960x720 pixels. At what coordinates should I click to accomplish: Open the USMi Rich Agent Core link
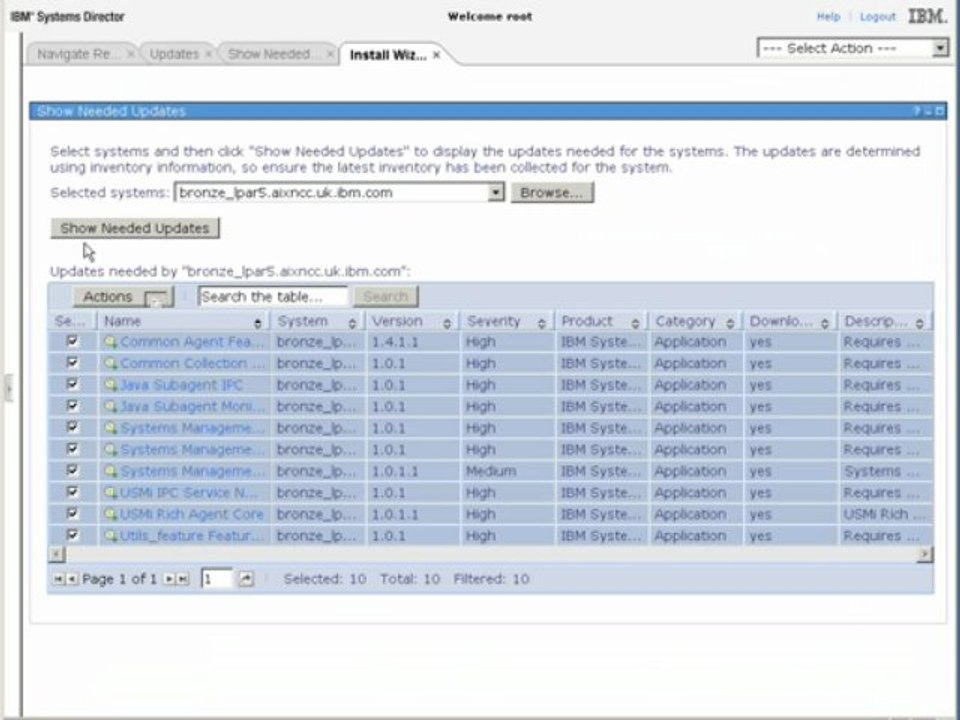[192, 514]
